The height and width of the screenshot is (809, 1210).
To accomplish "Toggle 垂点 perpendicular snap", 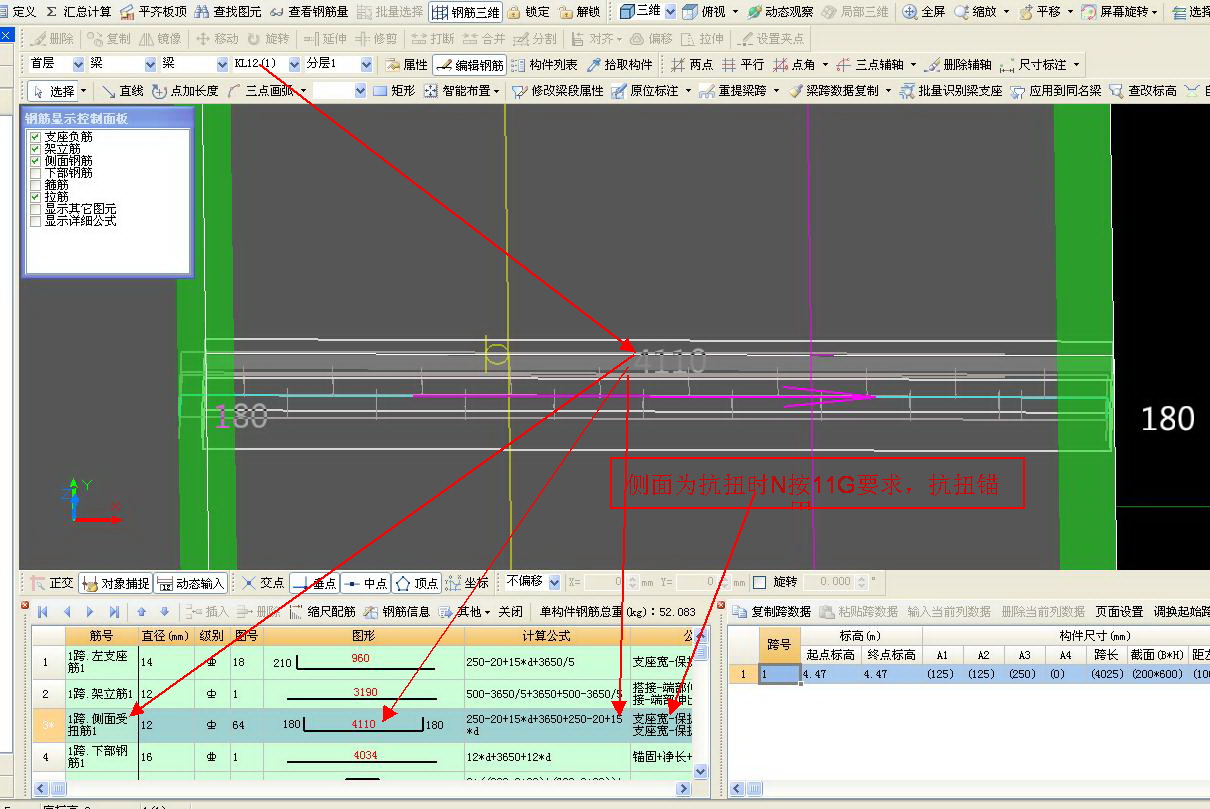I will coord(314,583).
